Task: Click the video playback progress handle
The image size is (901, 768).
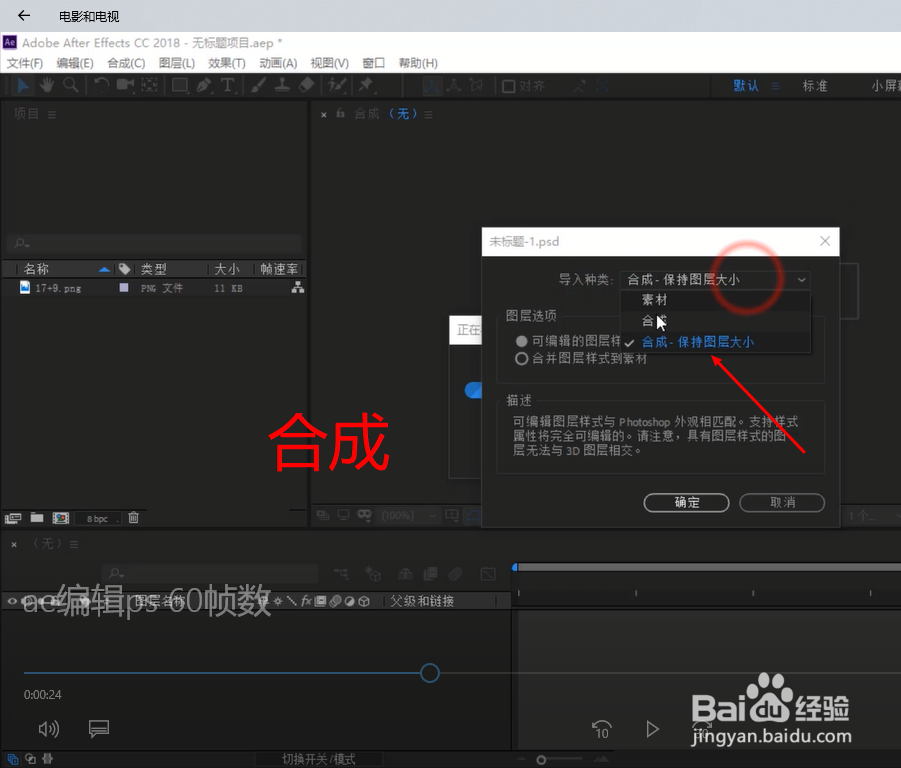Action: (x=430, y=673)
